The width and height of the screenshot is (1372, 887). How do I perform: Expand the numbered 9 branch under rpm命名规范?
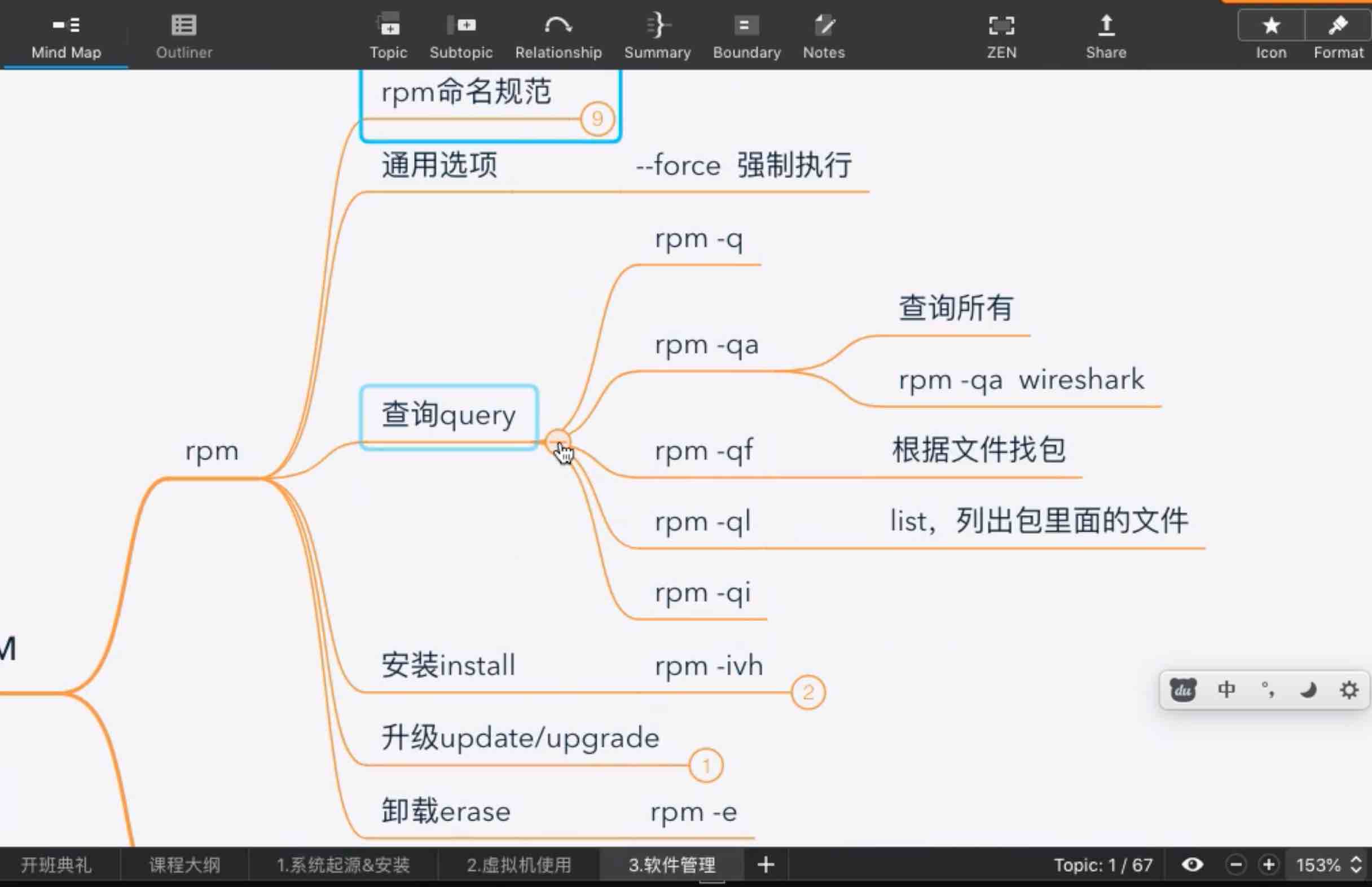(597, 119)
